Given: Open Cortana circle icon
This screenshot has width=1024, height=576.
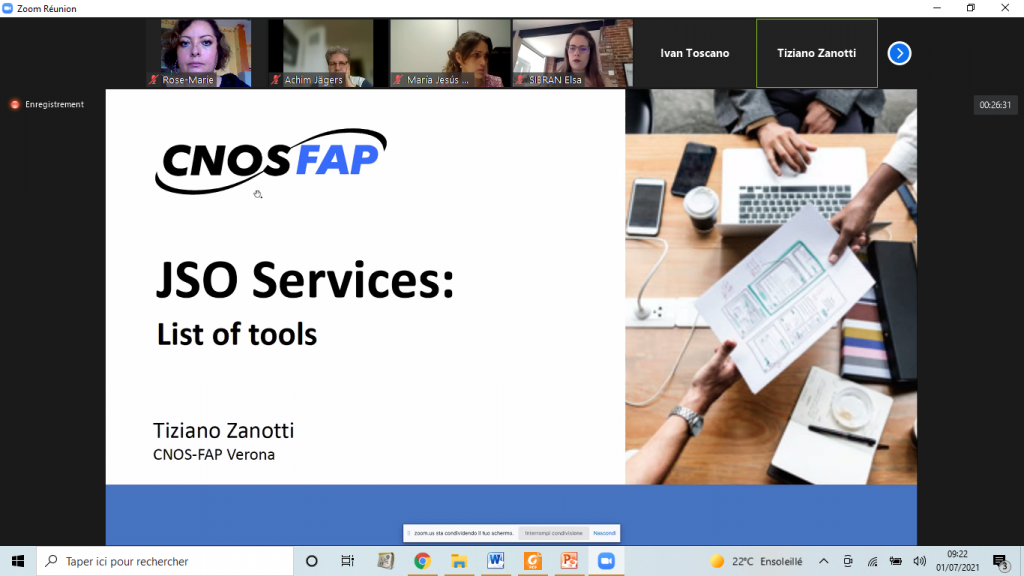Looking at the screenshot, I should tap(312, 561).
